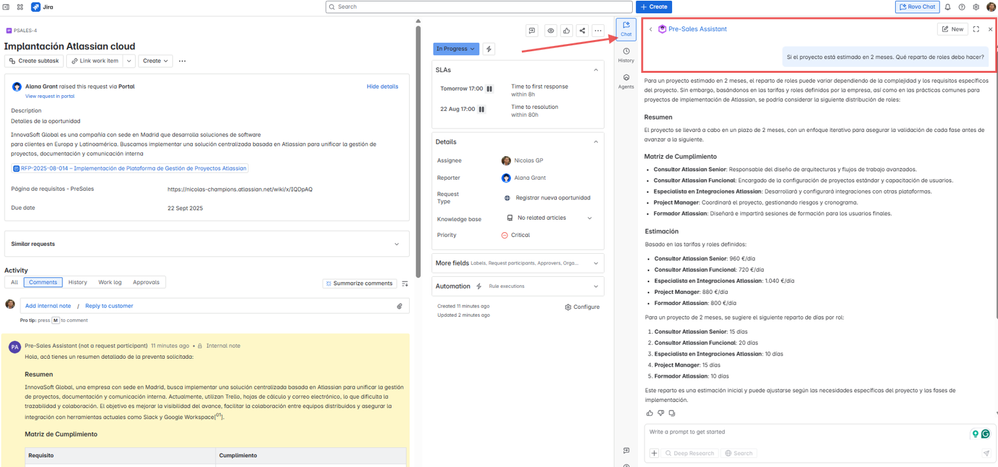998x467 pixels.
Task: Dislike the assistant's response
Action: (661, 413)
